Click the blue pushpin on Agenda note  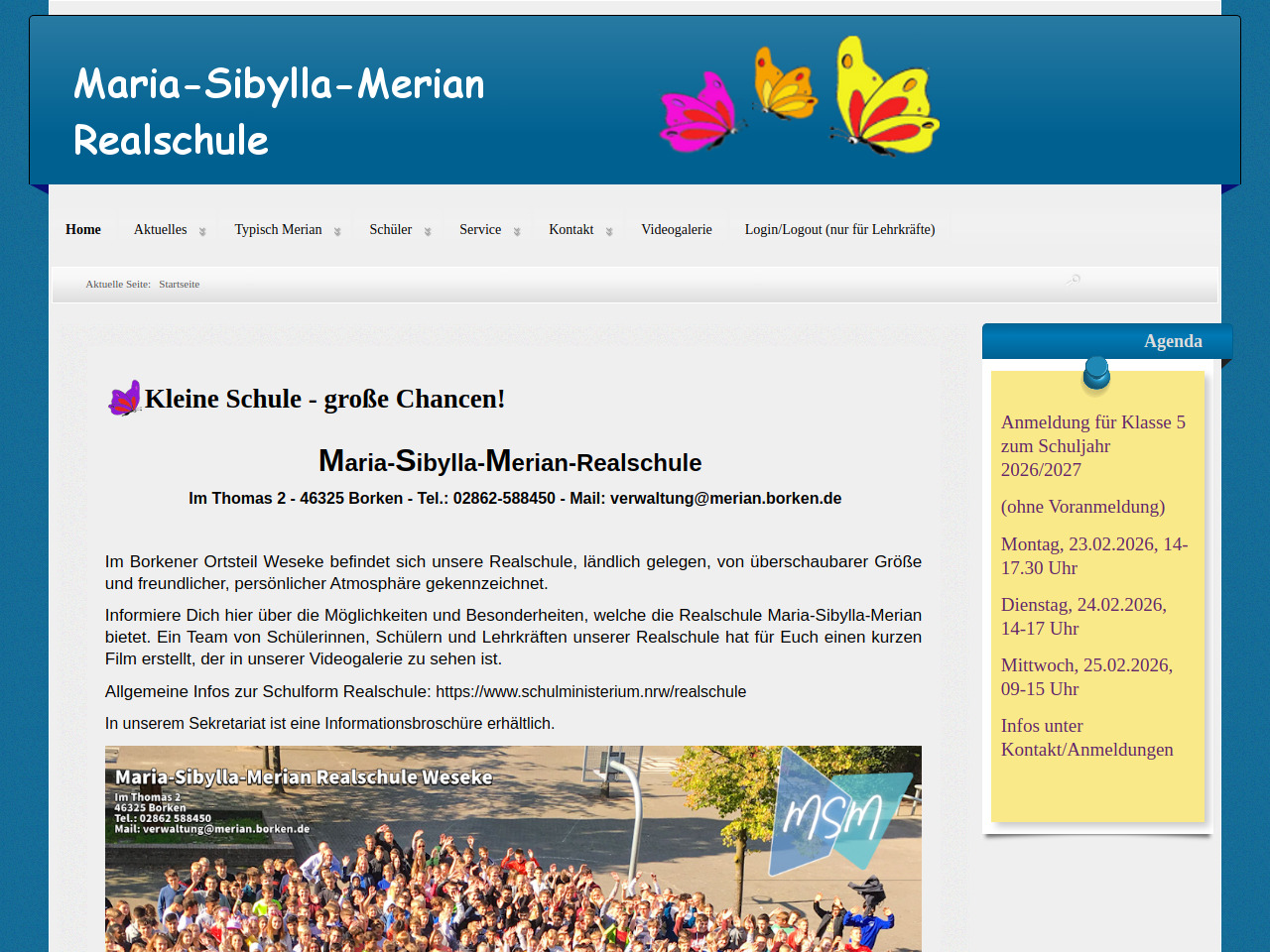(1096, 374)
